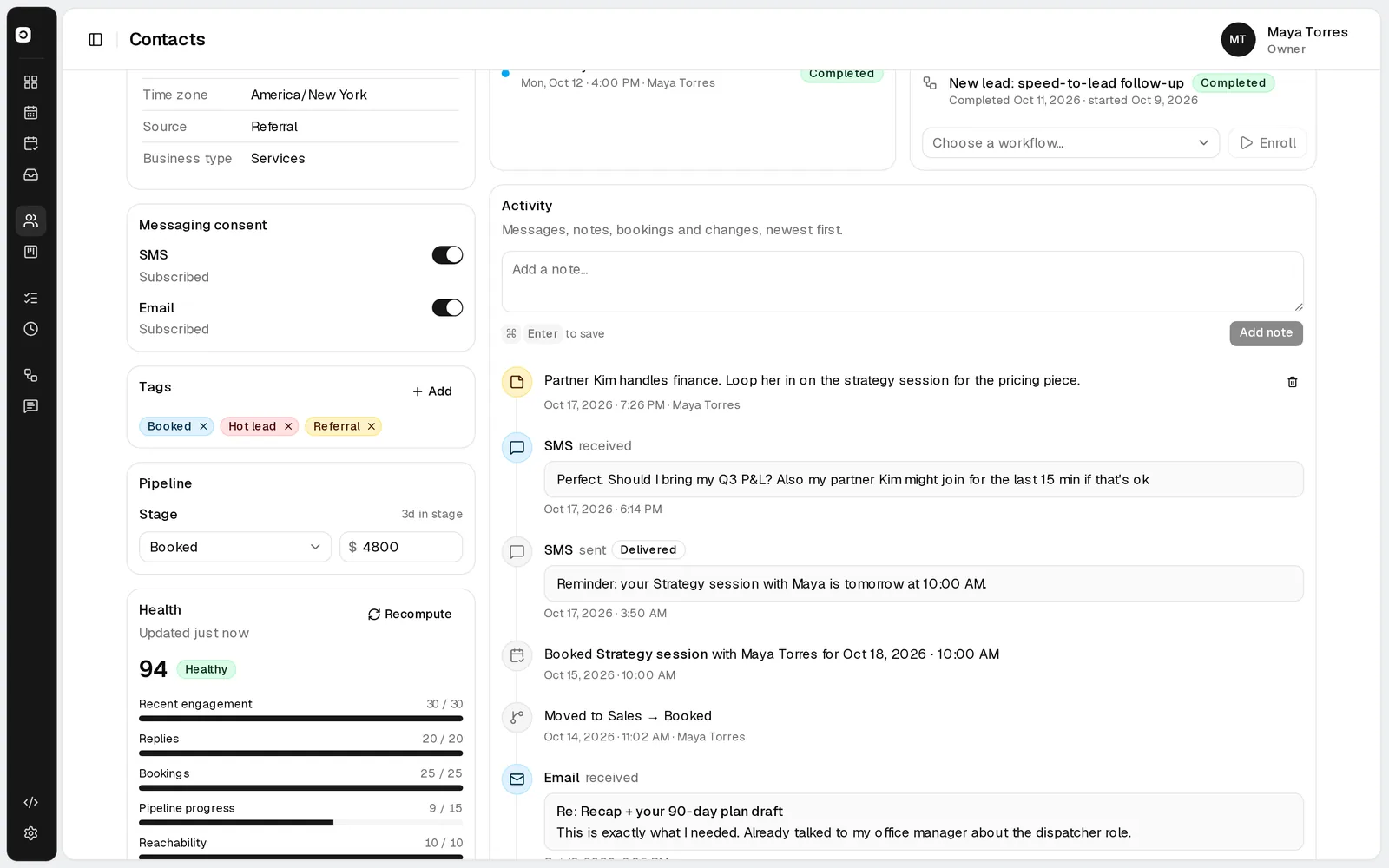
Task: Click the SMS received chat bubble icon
Action: click(517, 448)
